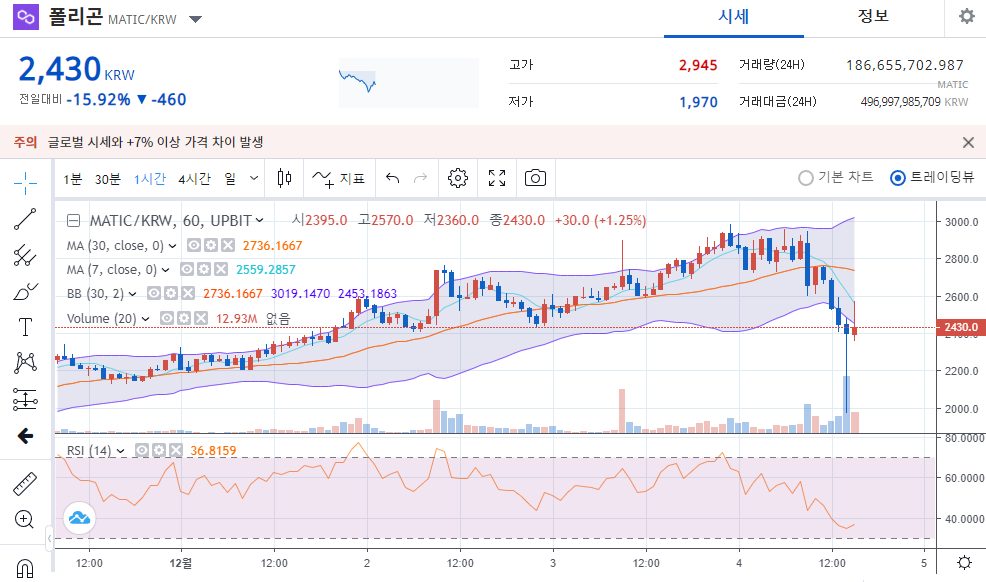Hide the MA (30, close, 0) indicator

click(x=194, y=245)
